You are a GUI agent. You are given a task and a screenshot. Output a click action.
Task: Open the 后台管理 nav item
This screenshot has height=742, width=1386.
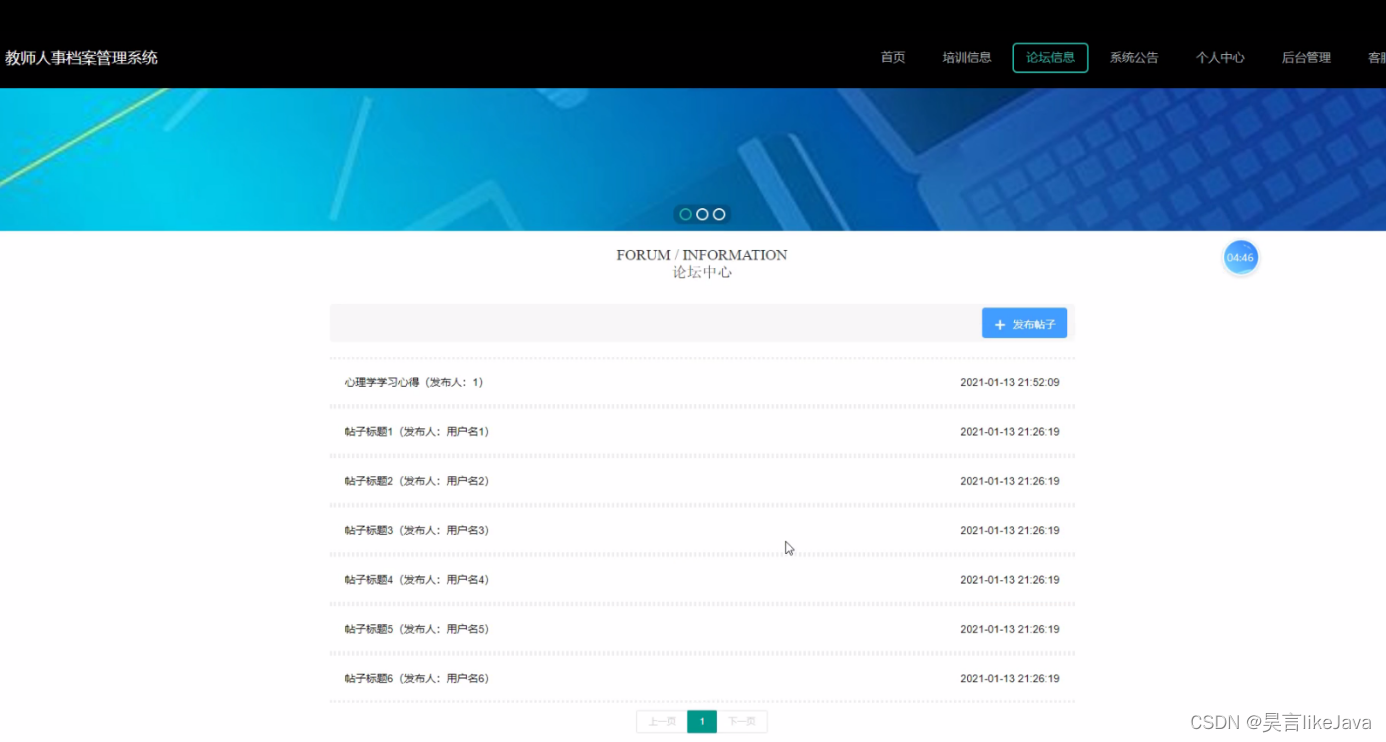tap(1306, 58)
